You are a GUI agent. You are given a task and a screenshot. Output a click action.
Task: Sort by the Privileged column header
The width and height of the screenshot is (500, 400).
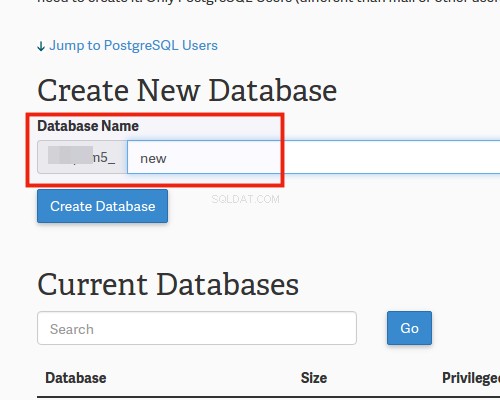pyautogui.click(x=471, y=378)
